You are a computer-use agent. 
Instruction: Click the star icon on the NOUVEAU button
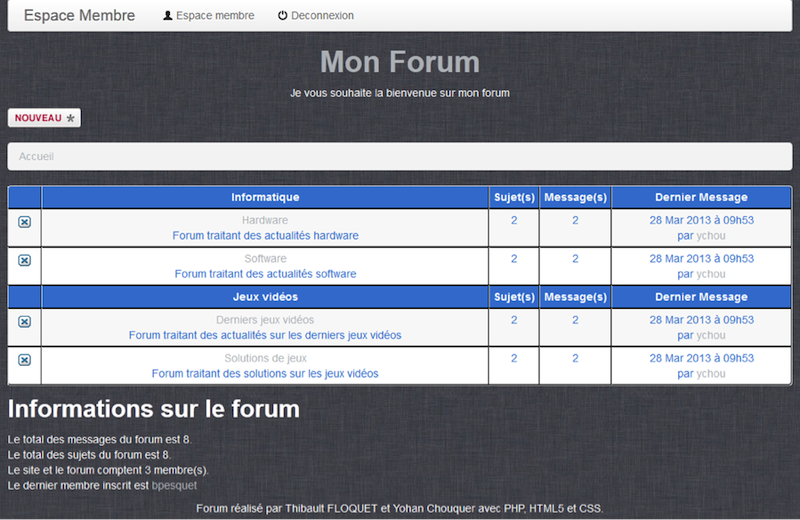tap(70, 118)
